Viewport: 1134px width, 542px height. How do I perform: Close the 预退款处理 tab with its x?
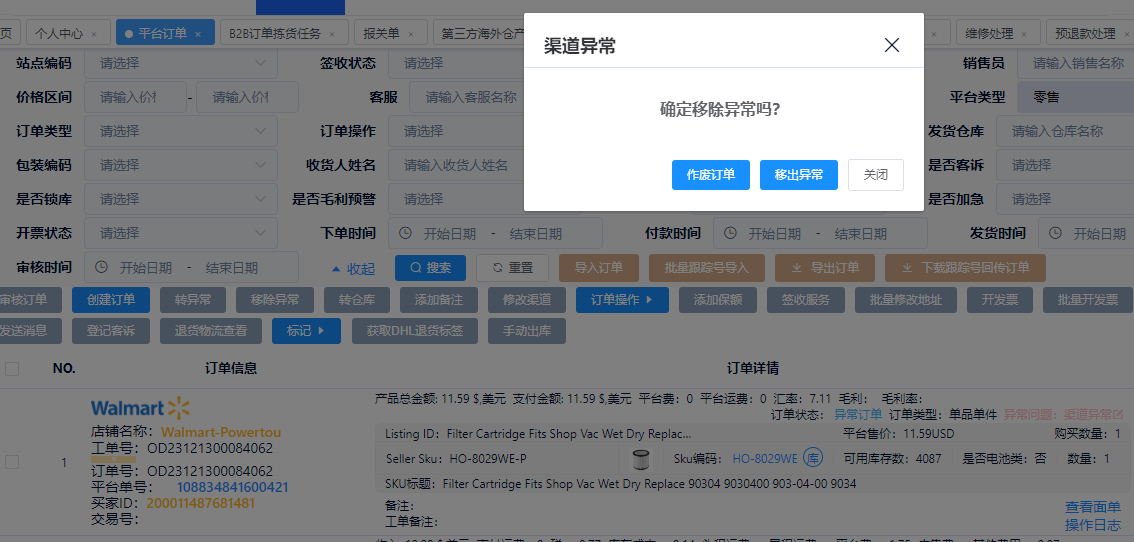tap(1127, 34)
